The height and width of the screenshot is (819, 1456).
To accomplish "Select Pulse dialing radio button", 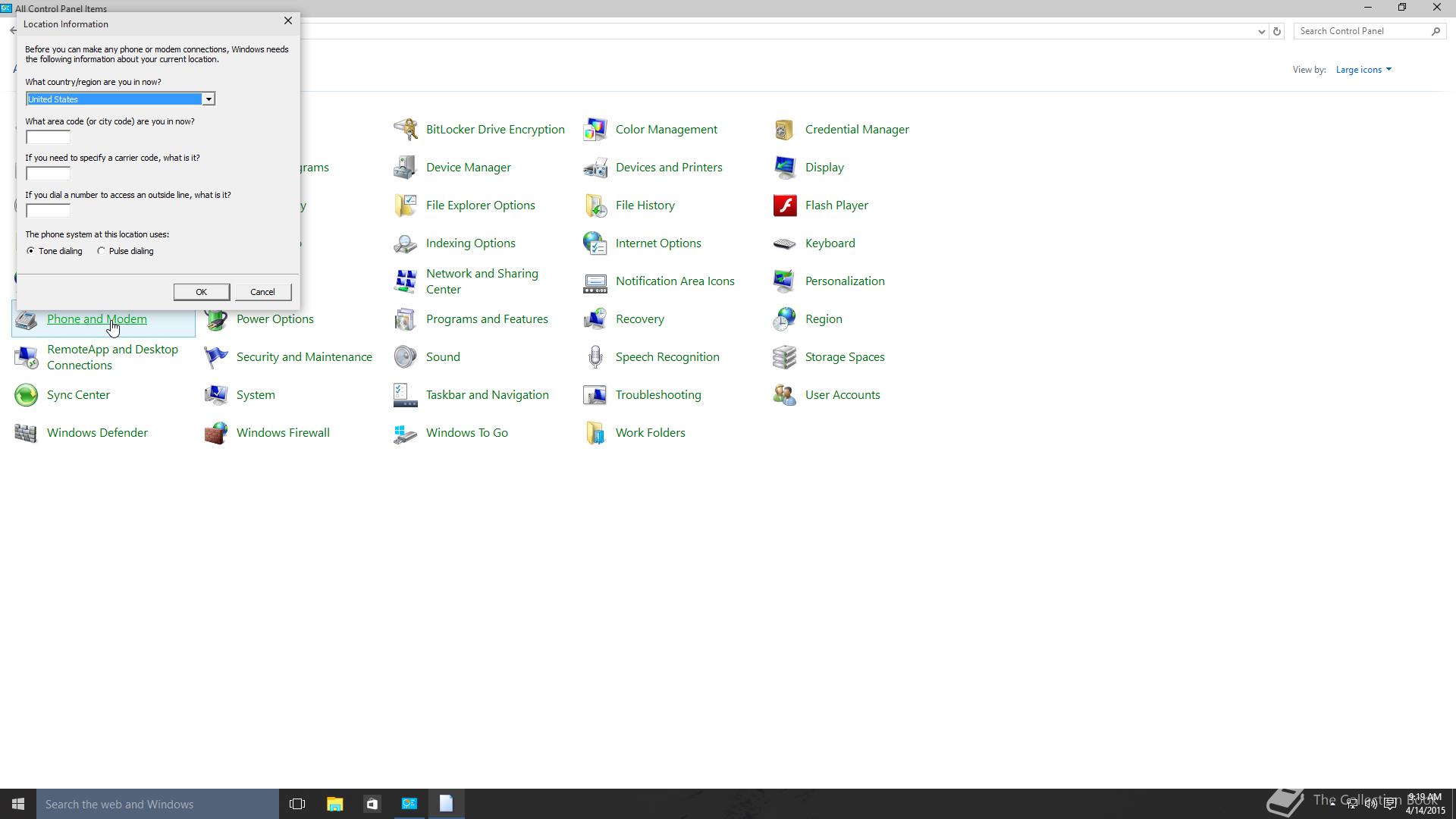I will coord(101,251).
